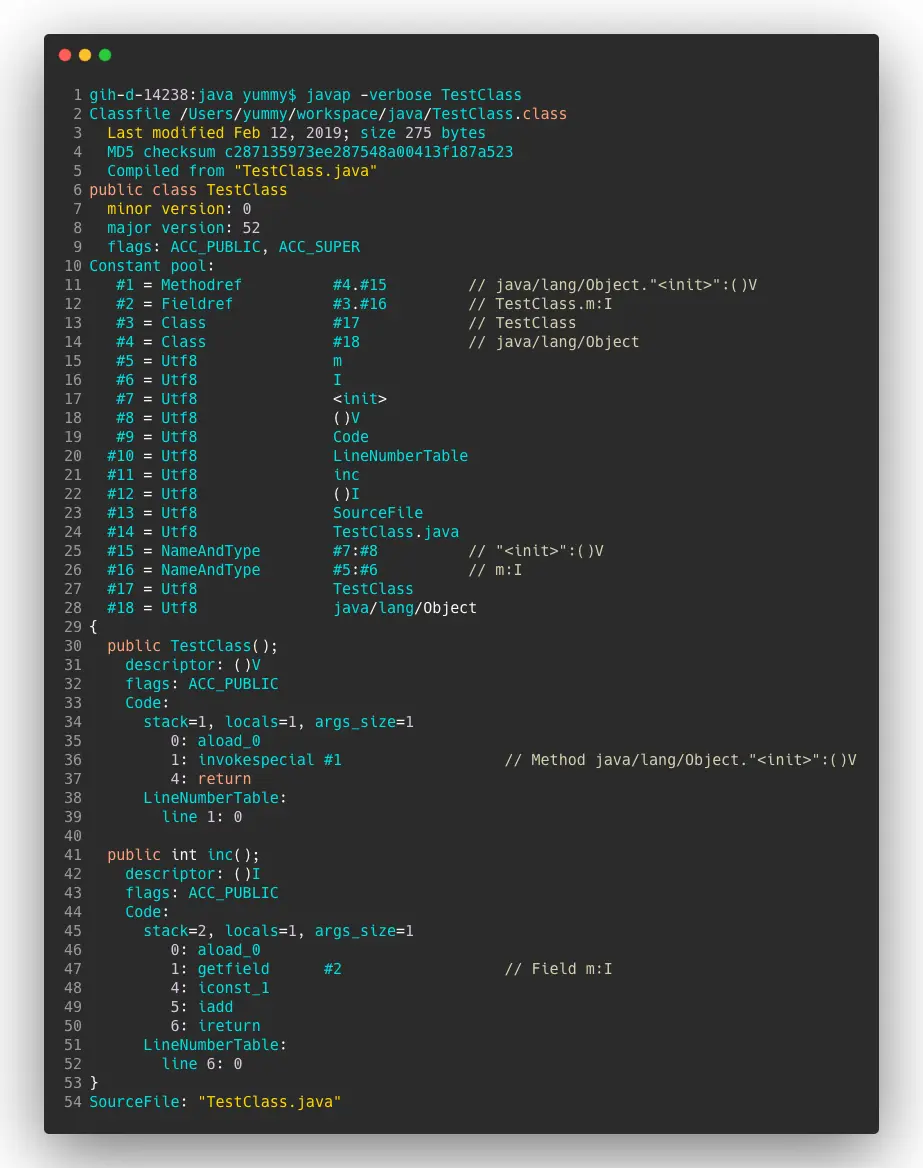
Task: Click 'public TestClass();' constructor line
Action: coord(192,646)
